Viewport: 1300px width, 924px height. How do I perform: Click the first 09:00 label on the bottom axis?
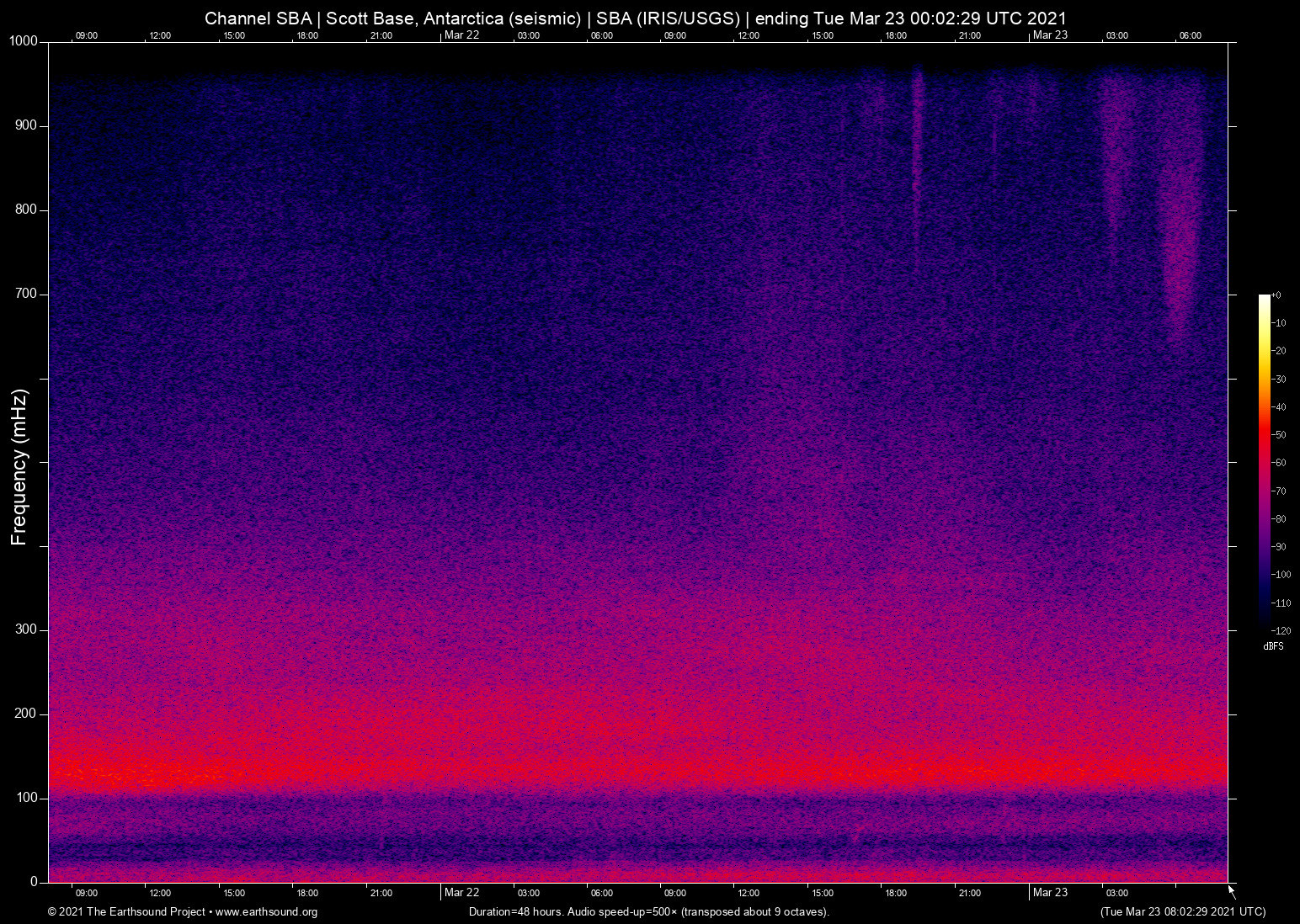coord(87,893)
